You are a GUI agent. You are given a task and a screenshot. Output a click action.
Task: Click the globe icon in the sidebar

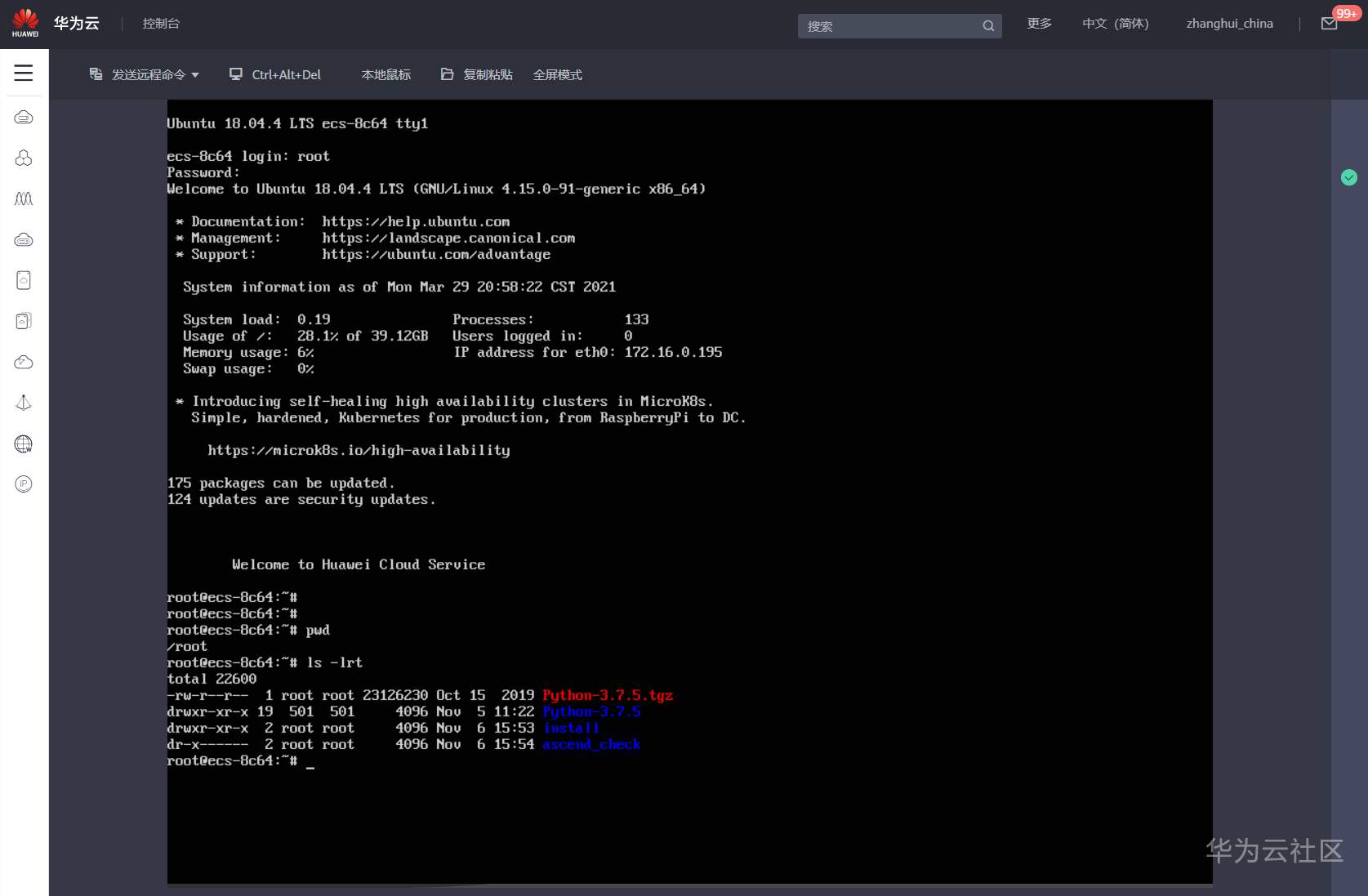tap(24, 444)
